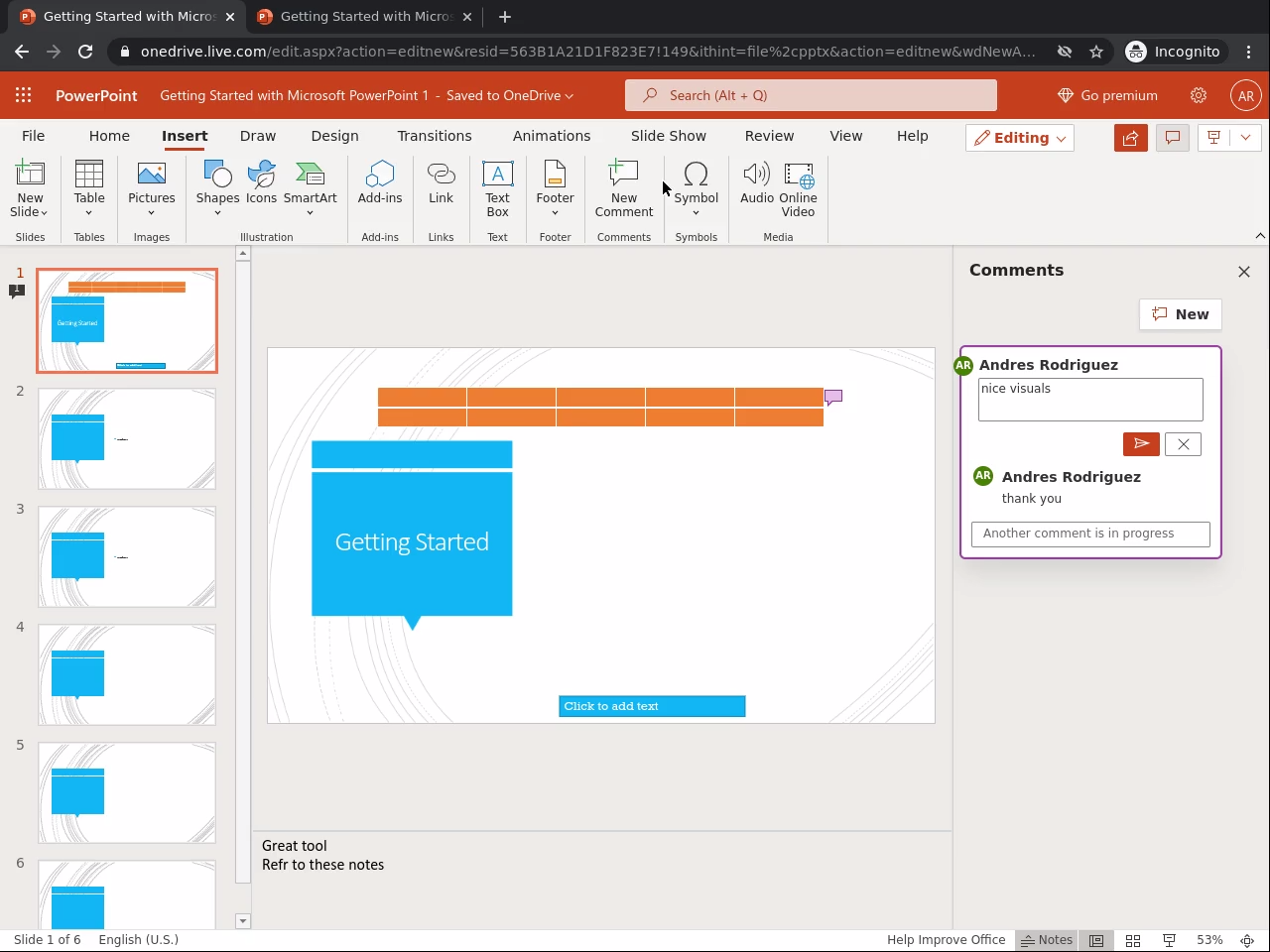Open Add-ins store
This screenshot has width=1270, height=952.
pyautogui.click(x=380, y=182)
